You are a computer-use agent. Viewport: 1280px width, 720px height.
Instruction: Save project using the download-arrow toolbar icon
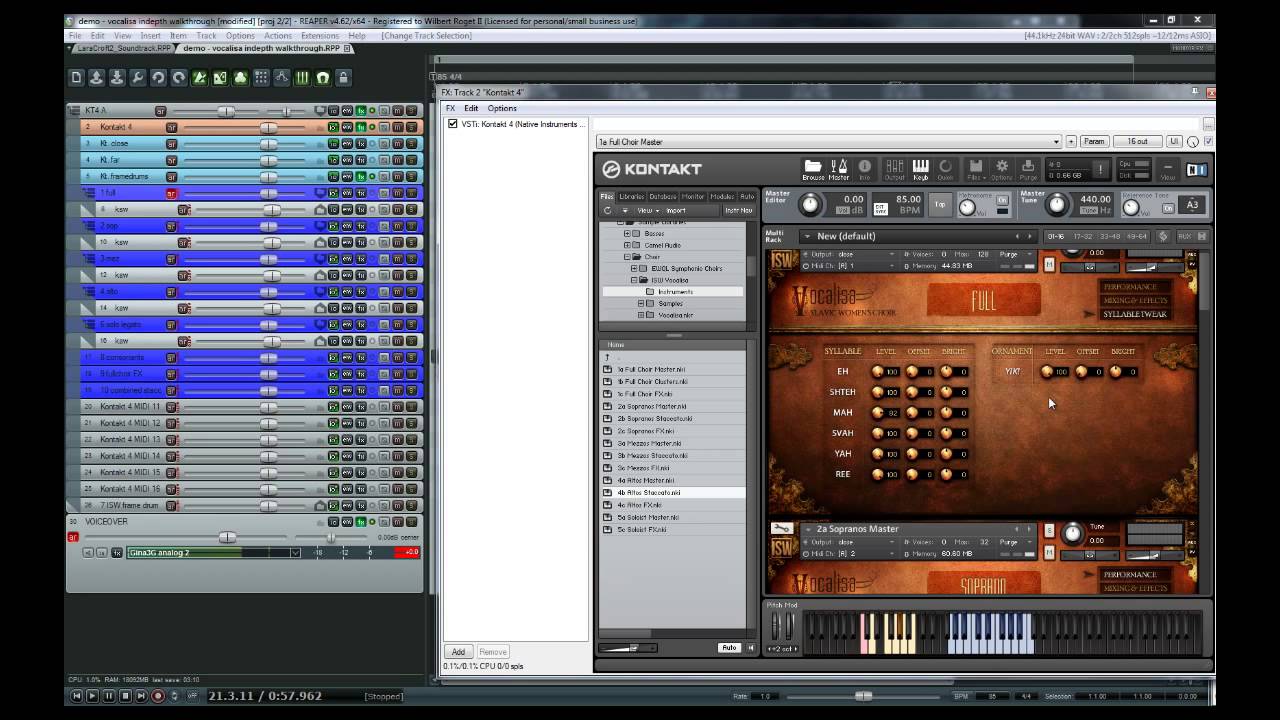pyautogui.click(x=117, y=77)
